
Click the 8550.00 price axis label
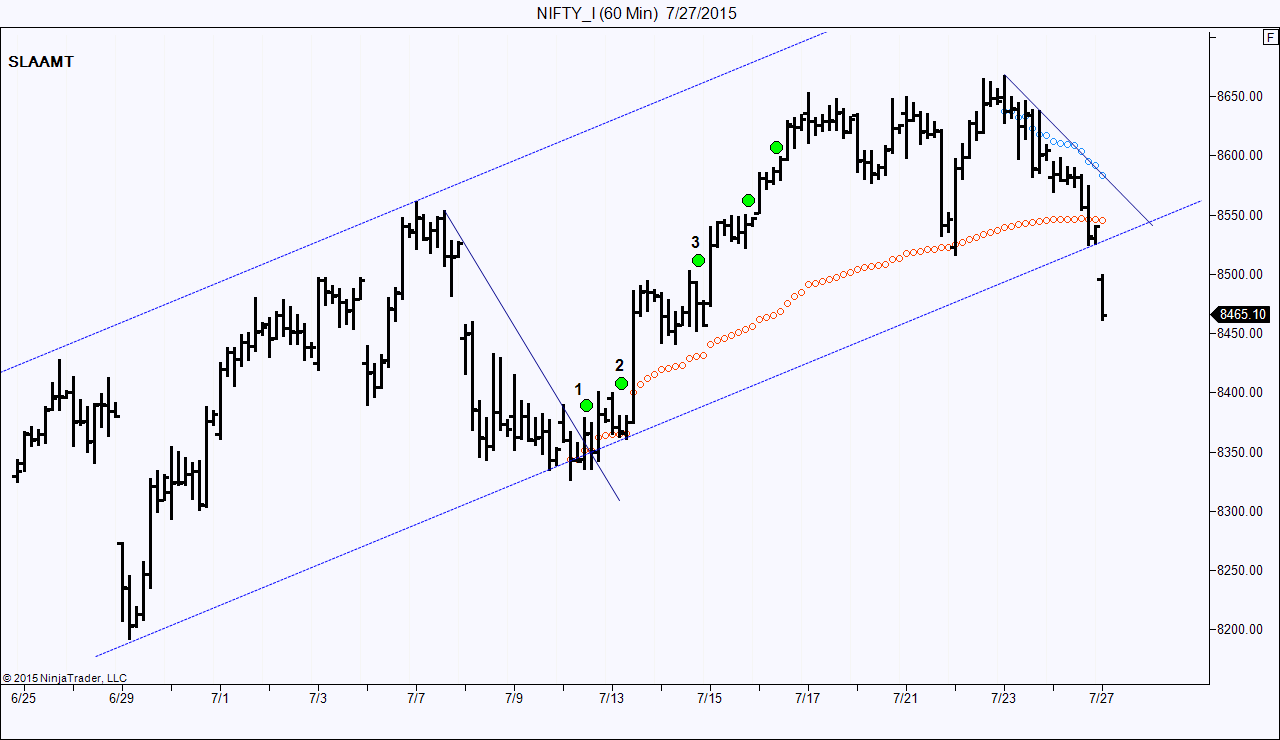(1240, 215)
